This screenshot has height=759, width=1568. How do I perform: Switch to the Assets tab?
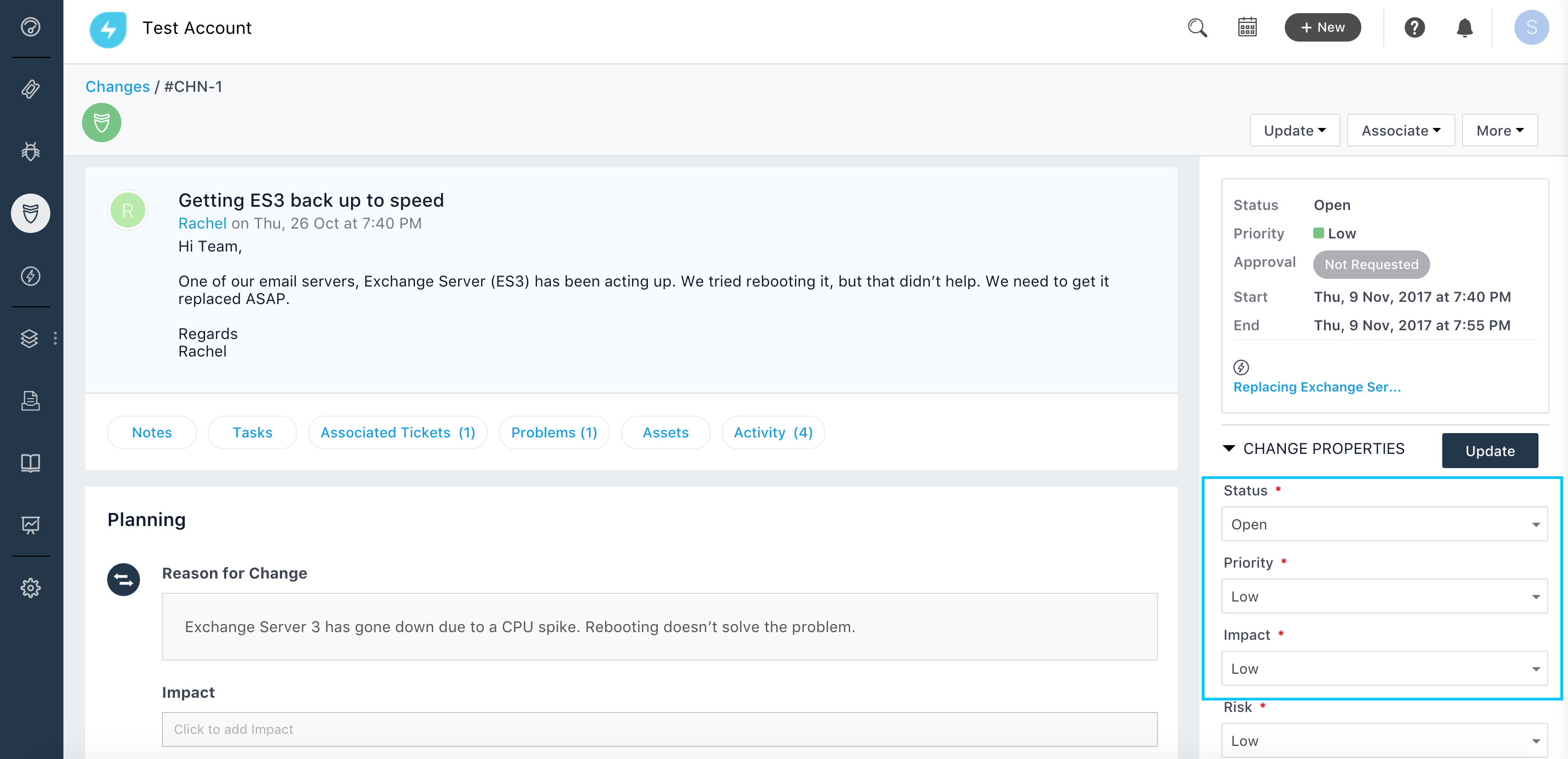pos(665,432)
